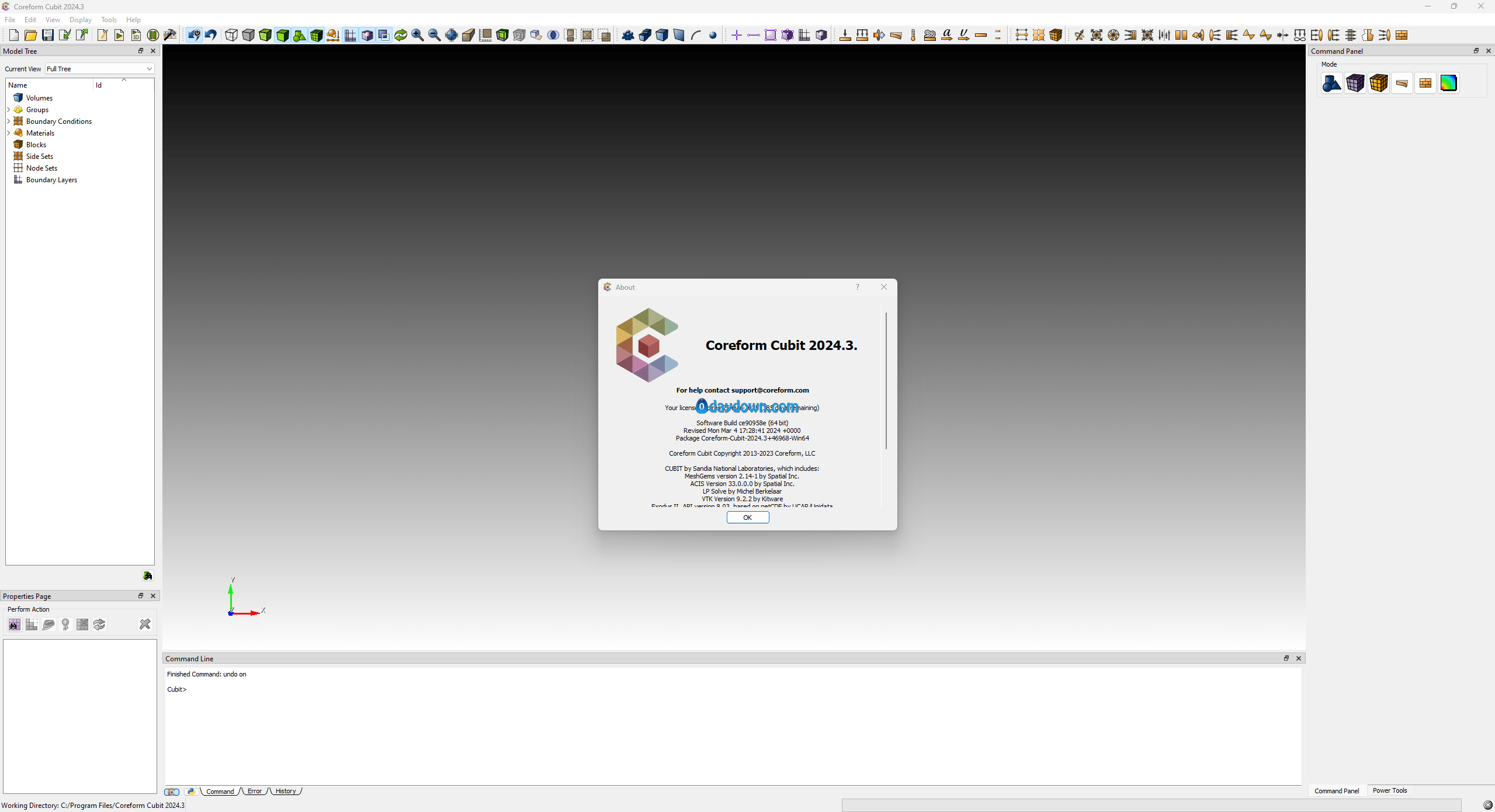Image resolution: width=1495 pixels, height=812 pixels.
Task: Float the Properties Page panel
Action: [141, 596]
